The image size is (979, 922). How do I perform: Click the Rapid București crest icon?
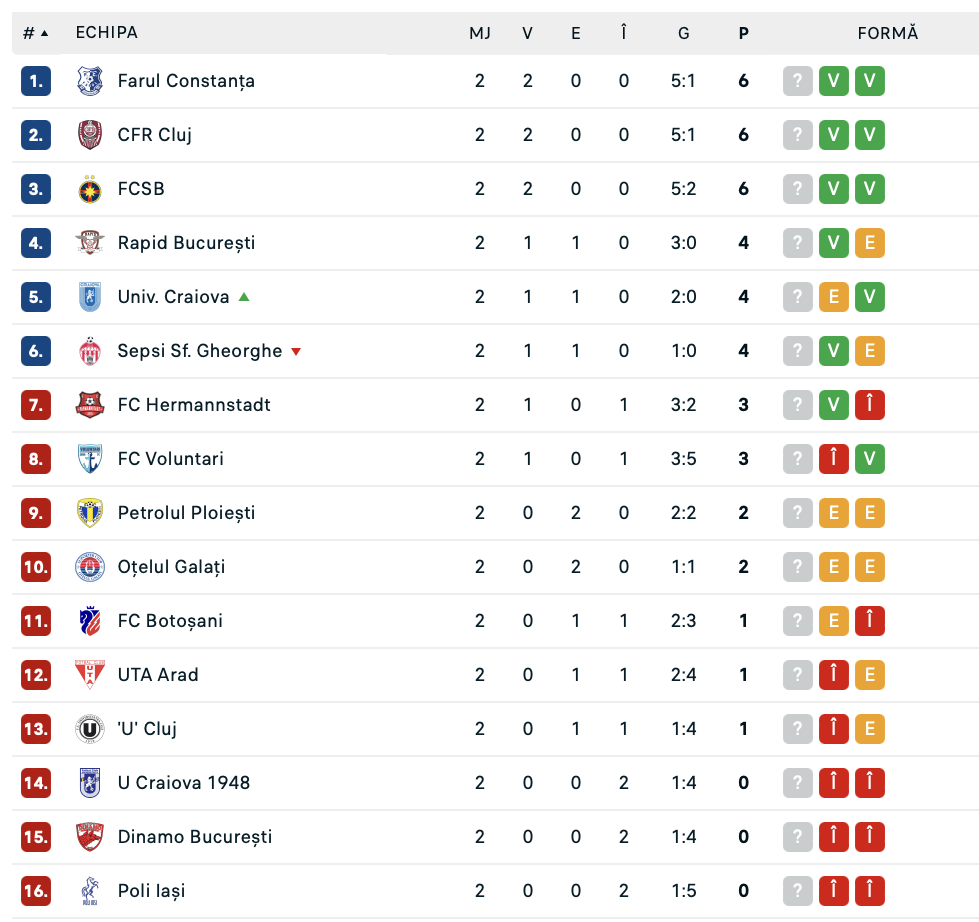pyautogui.click(x=90, y=243)
